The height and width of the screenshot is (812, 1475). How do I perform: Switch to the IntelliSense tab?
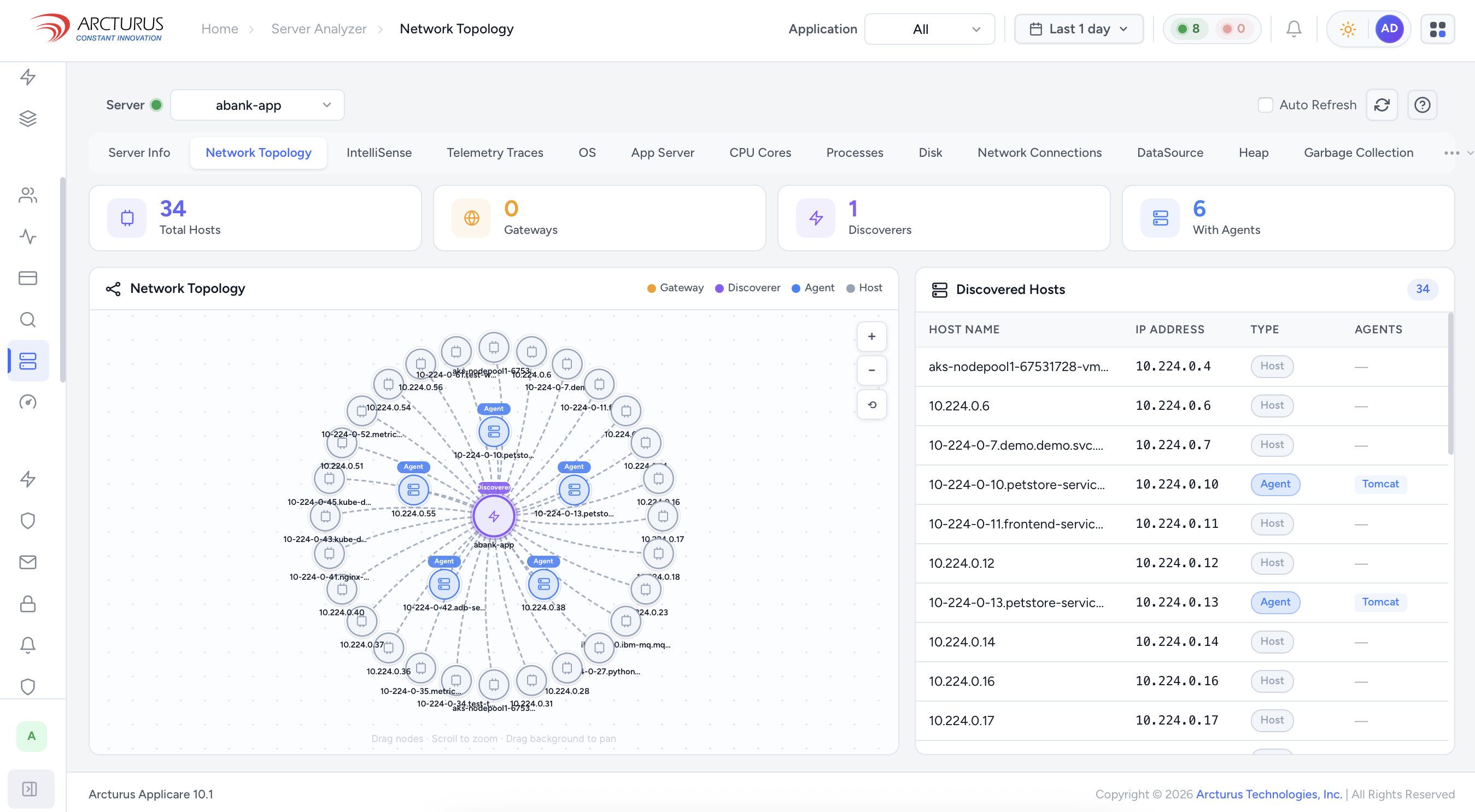(x=379, y=153)
